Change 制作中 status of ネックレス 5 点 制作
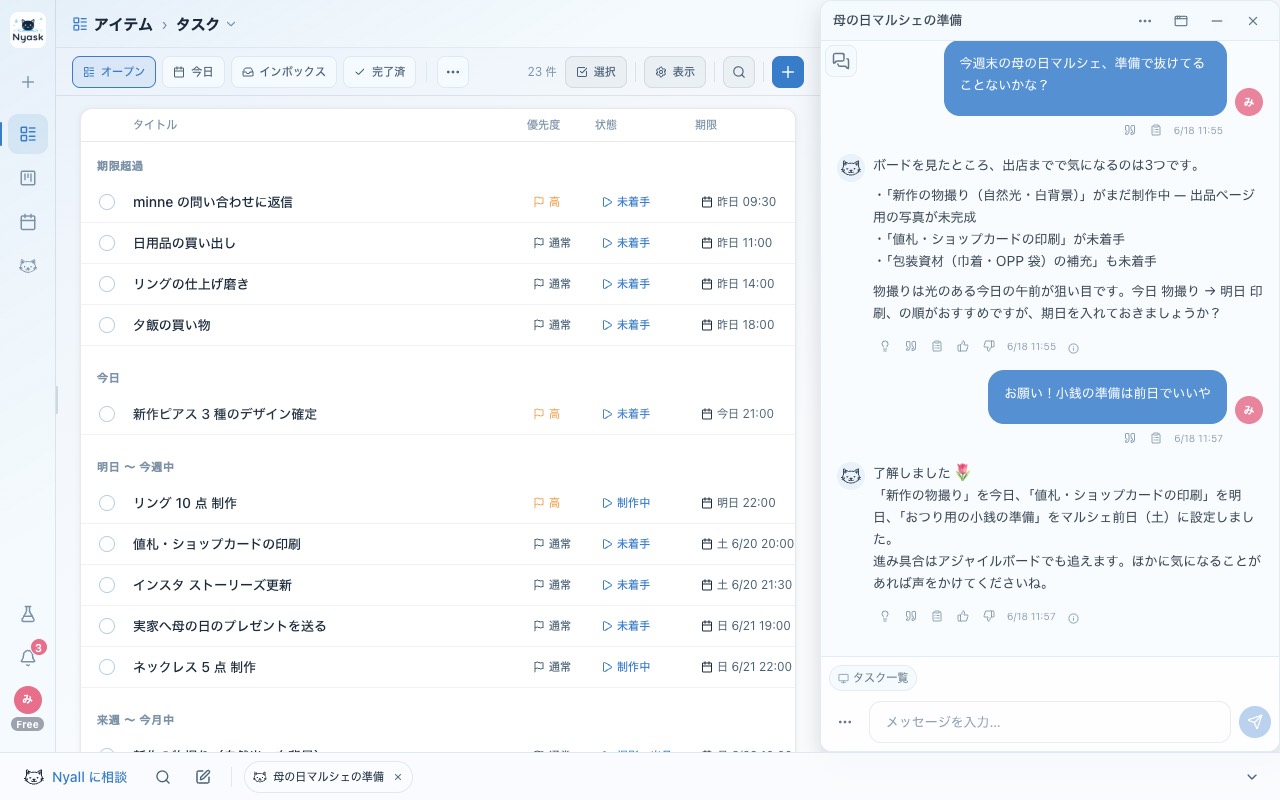The width and height of the screenshot is (1280, 800). (x=626, y=667)
